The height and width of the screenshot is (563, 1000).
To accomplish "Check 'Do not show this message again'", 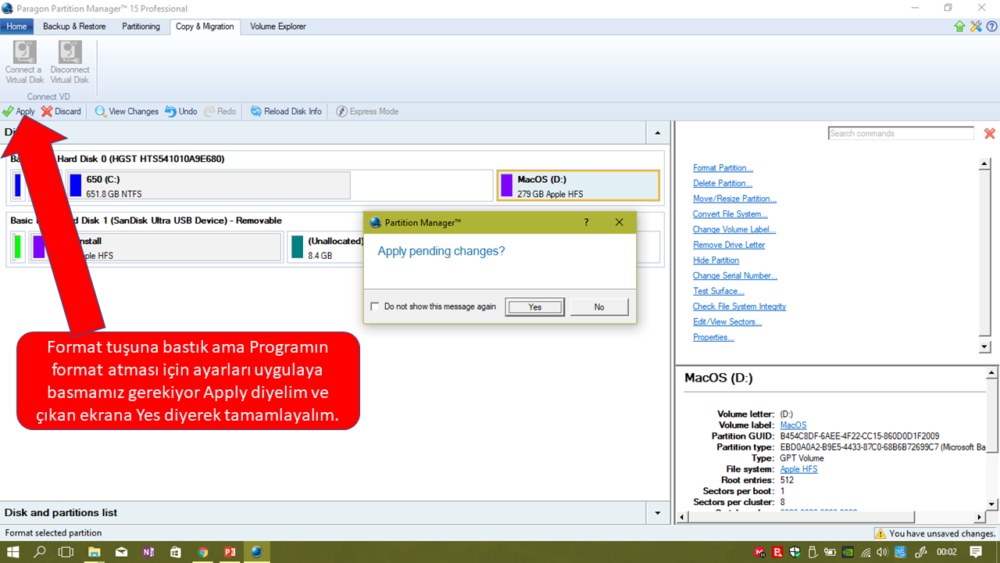I will click(x=375, y=307).
